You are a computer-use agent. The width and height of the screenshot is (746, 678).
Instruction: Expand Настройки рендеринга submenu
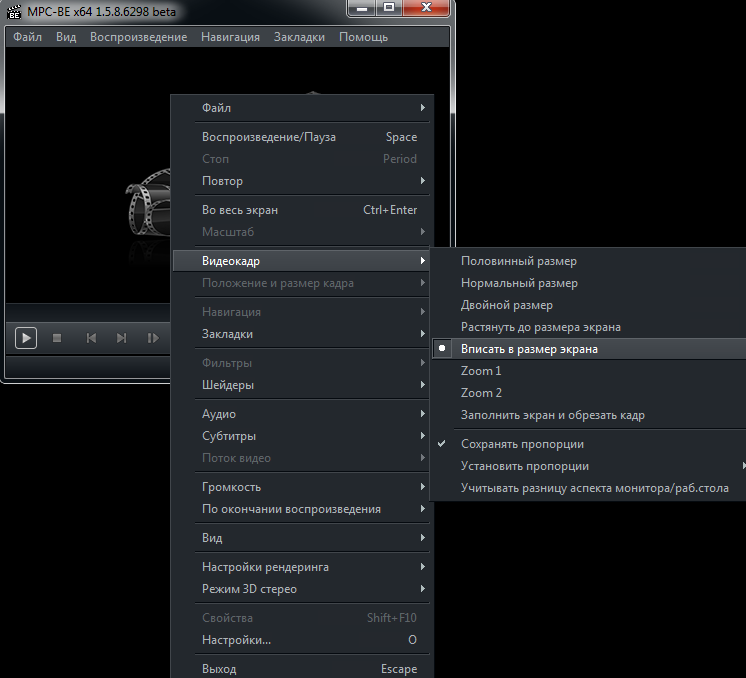pos(301,567)
